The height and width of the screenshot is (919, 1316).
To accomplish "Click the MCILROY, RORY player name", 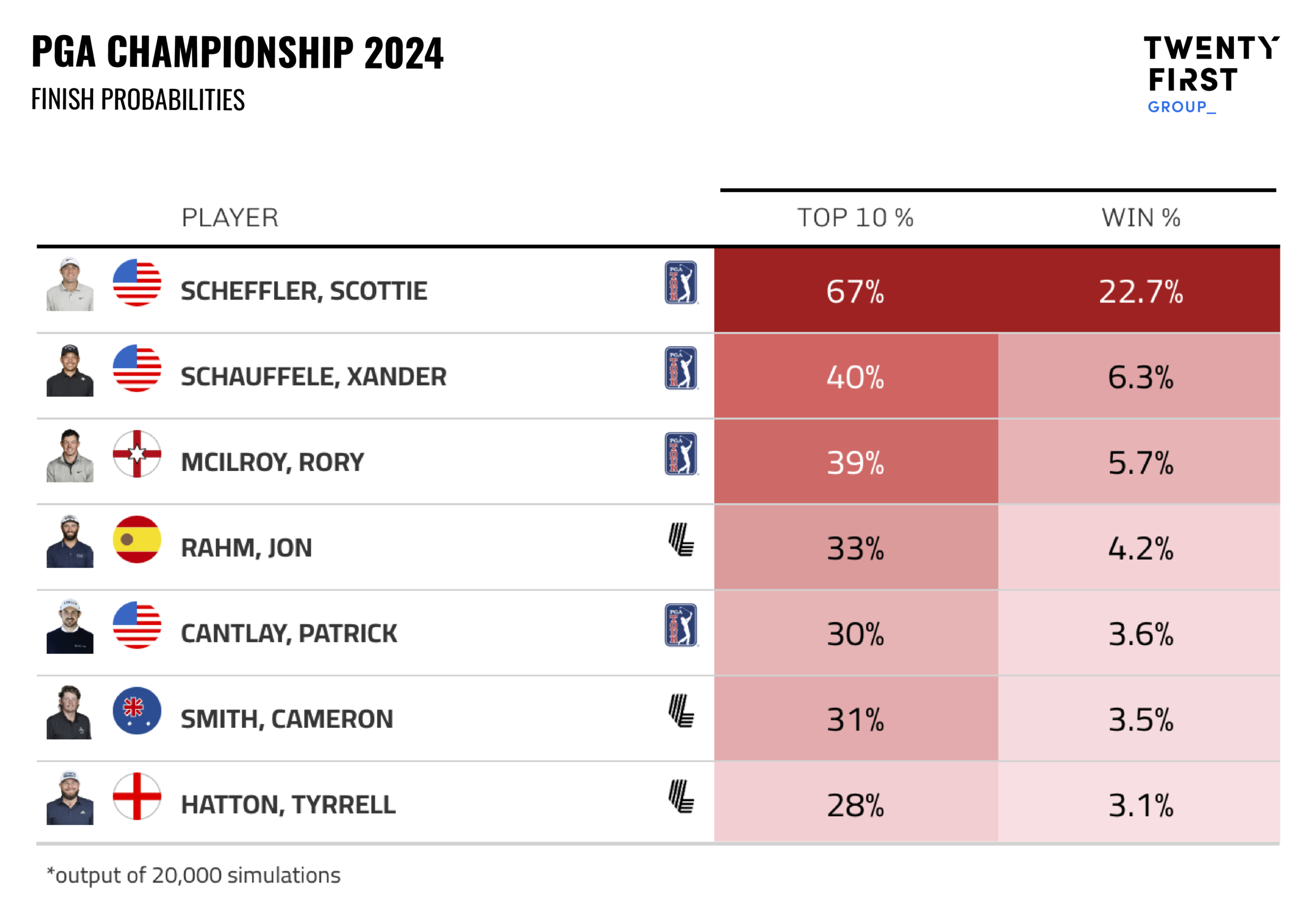I will coord(272,462).
